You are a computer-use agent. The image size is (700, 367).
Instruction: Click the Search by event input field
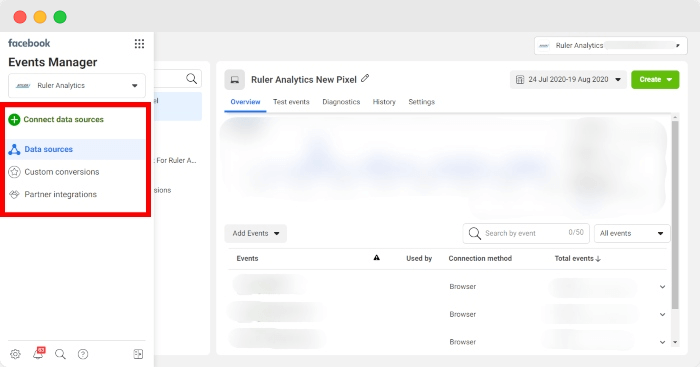pos(526,233)
